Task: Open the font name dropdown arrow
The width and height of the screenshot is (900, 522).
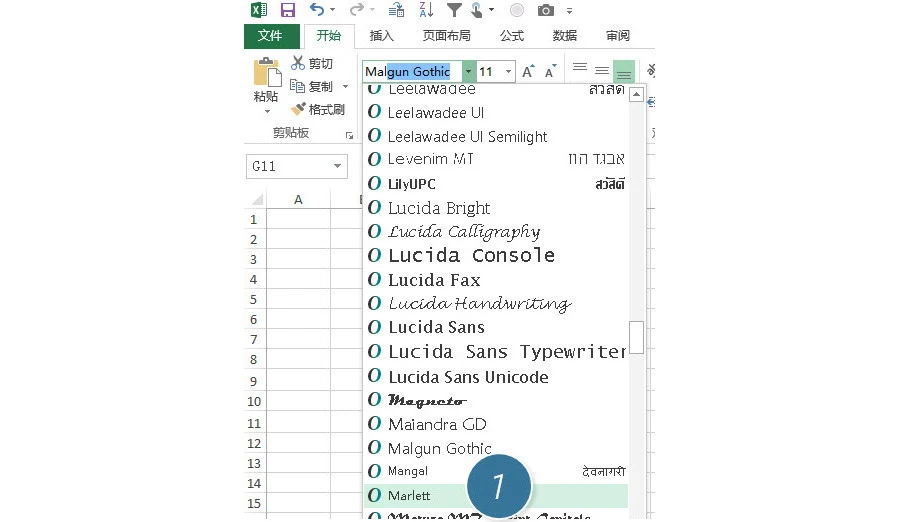Action: tap(469, 72)
